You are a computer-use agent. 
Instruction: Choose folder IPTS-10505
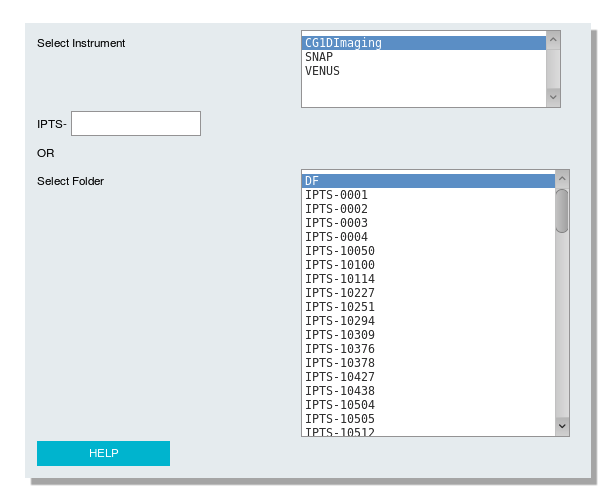(x=340, y=419)
